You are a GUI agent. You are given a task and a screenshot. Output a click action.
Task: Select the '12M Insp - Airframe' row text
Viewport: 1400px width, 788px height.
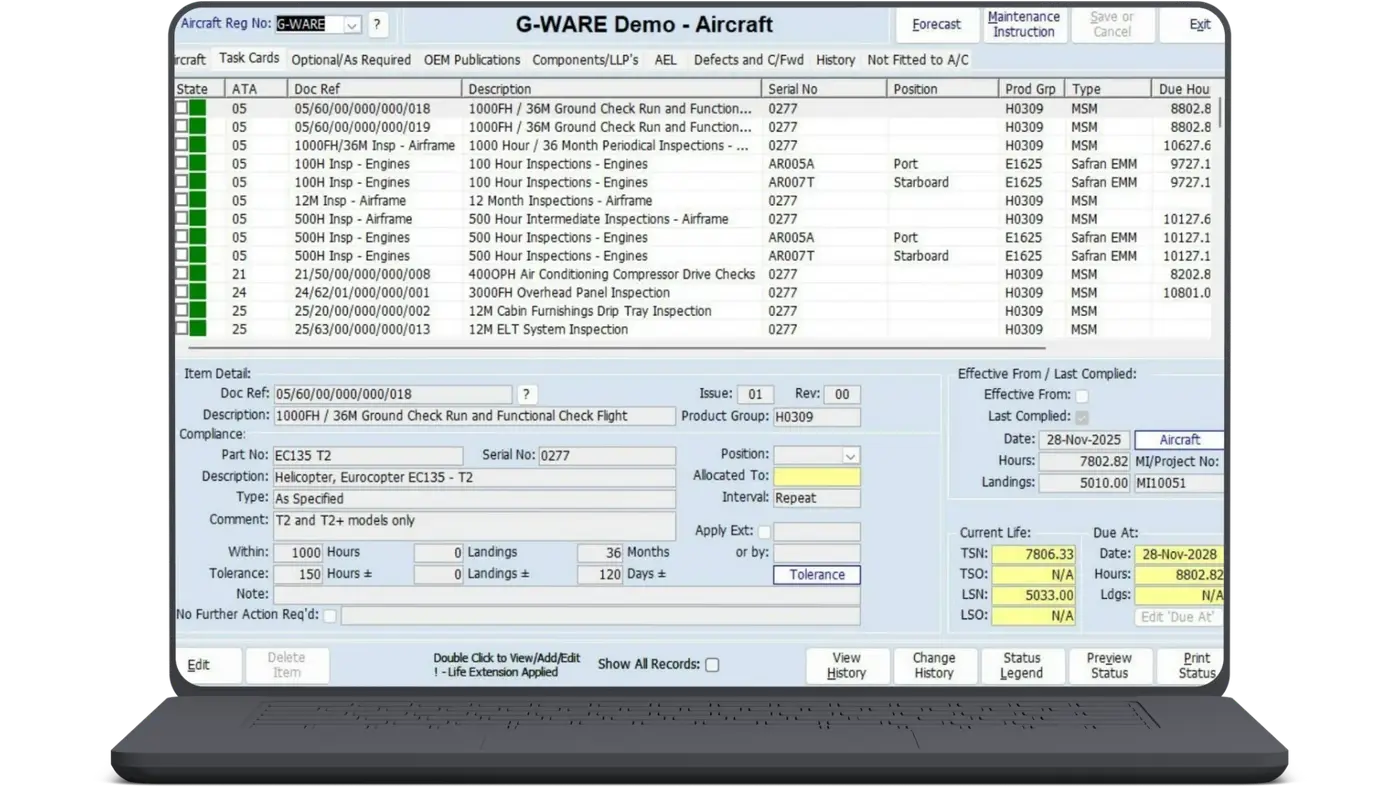pyautogui.click(x=349, y=201)
